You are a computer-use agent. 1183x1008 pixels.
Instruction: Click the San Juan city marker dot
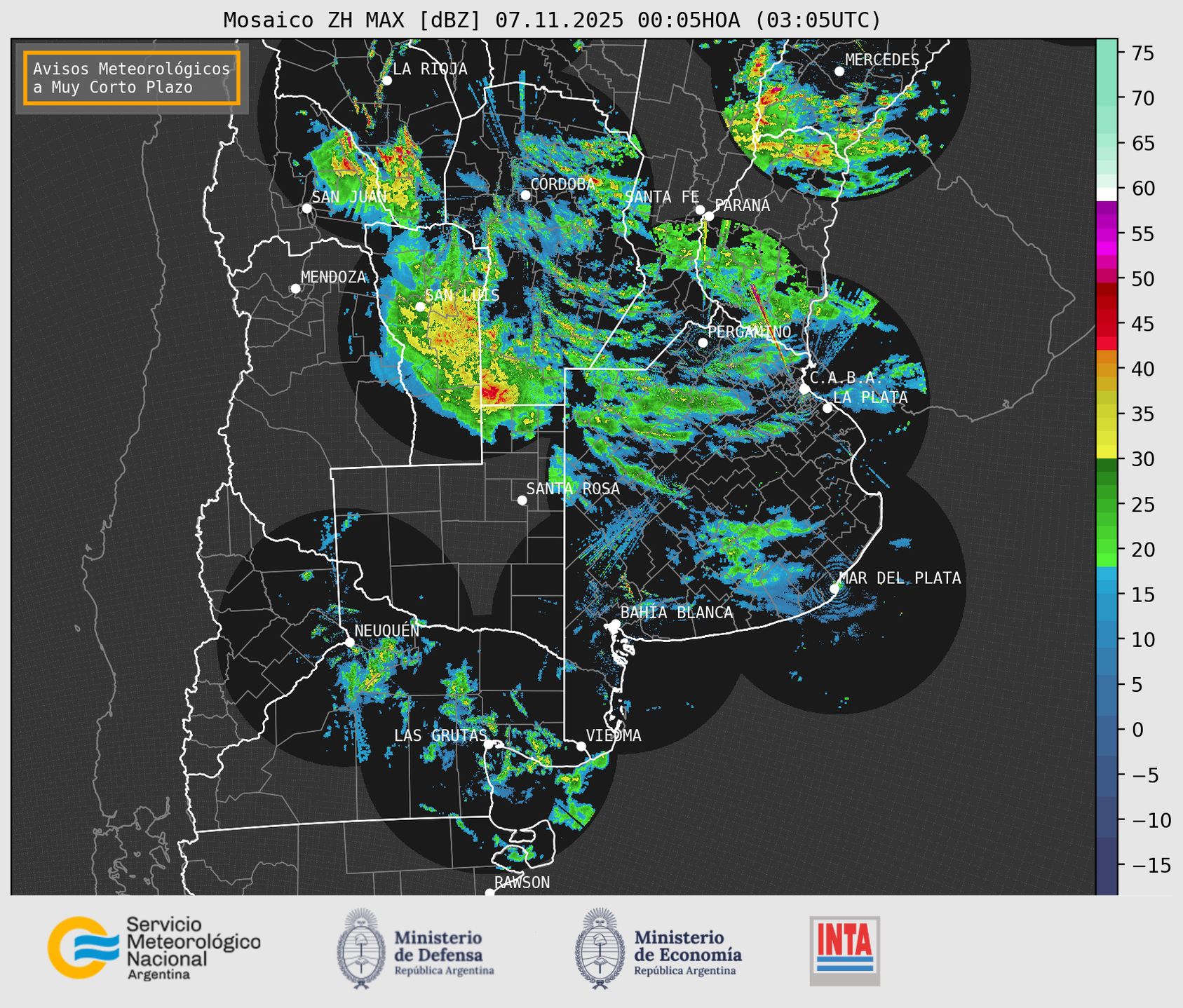click(x=306, y=208)
